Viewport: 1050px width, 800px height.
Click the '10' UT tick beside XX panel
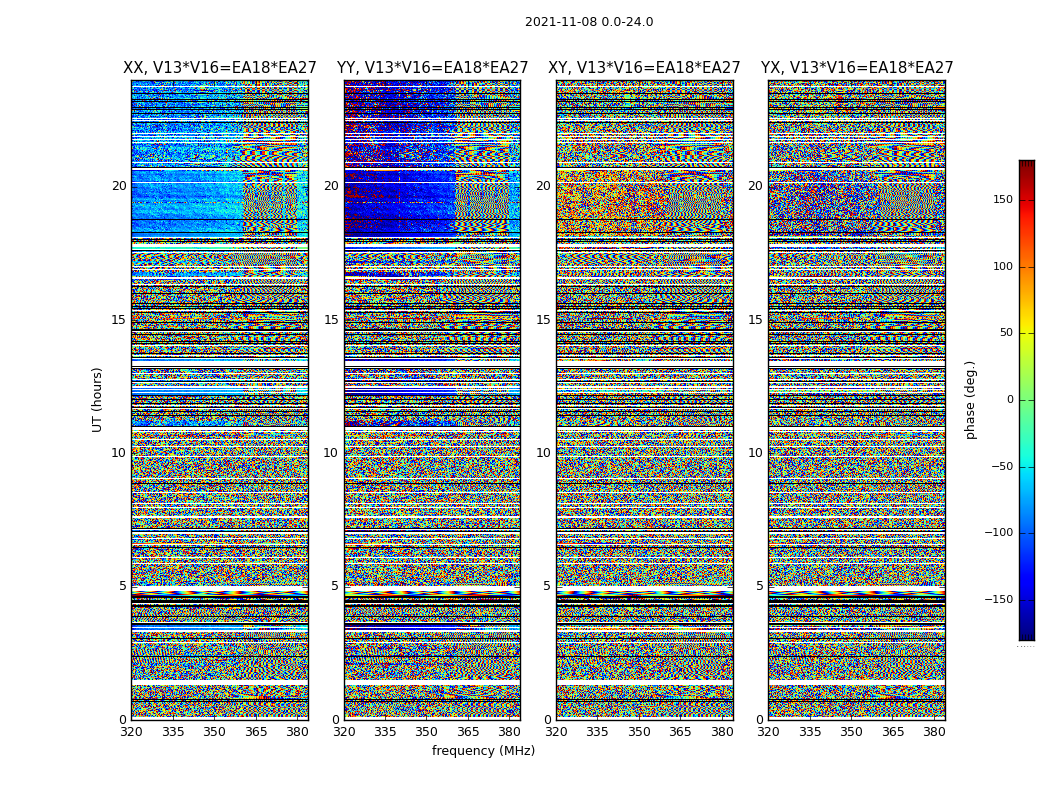pos(119,453)
